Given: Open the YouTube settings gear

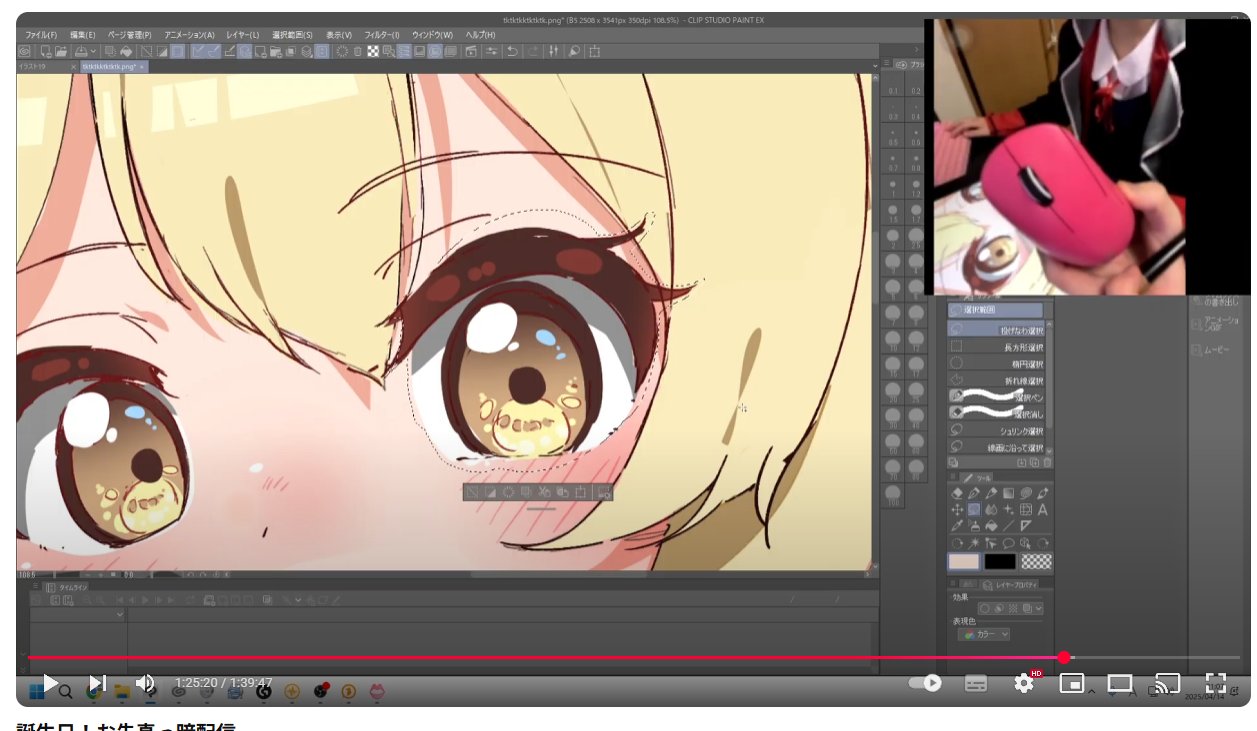Looking at the screenshot, I should (x=1024, y=683).
